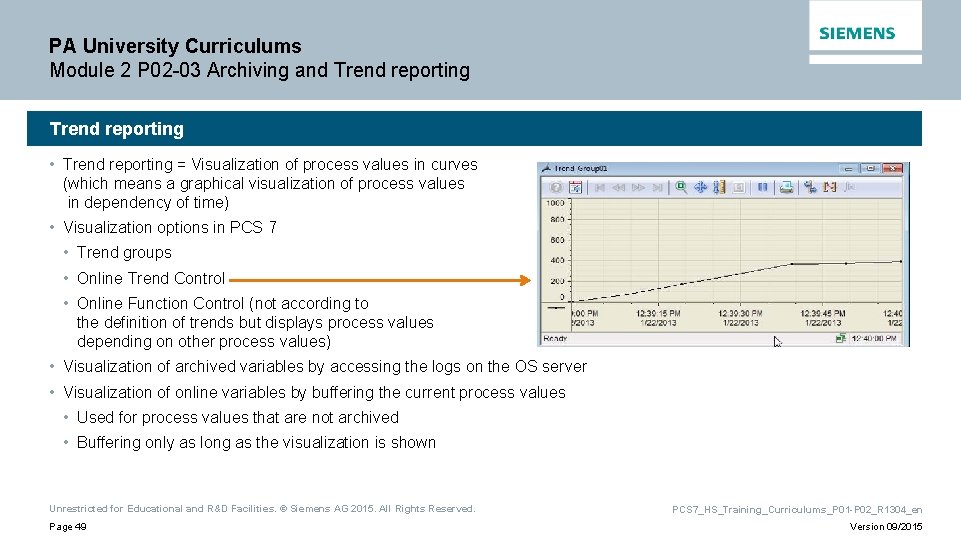Maximize the Trend Group01 window

[870, 169]
